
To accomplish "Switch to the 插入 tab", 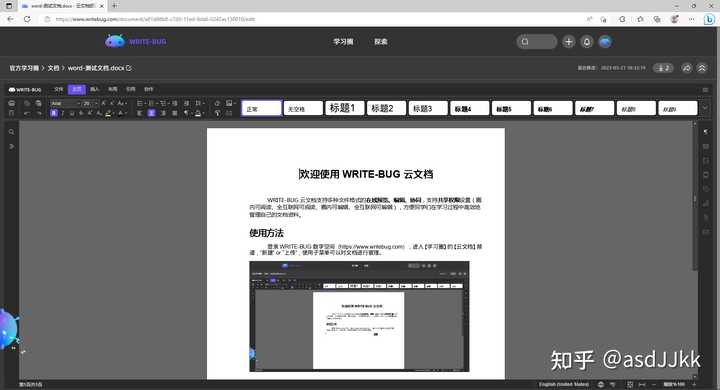I will point(95,89).
